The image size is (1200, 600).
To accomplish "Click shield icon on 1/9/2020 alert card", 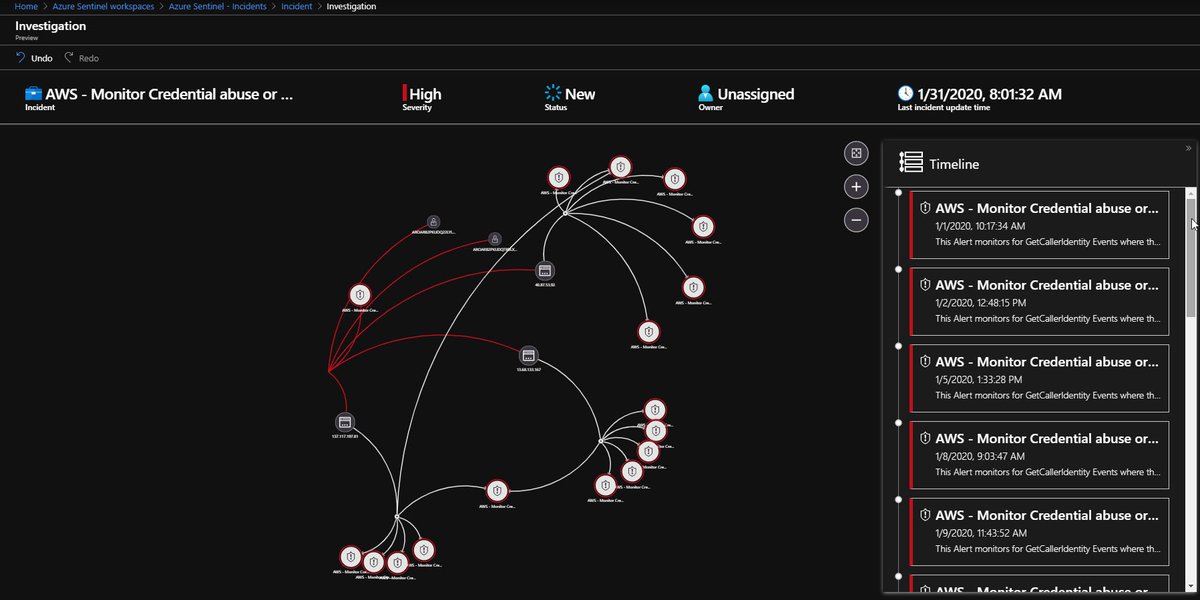I will pyautogui.click(x=925, y=515).
